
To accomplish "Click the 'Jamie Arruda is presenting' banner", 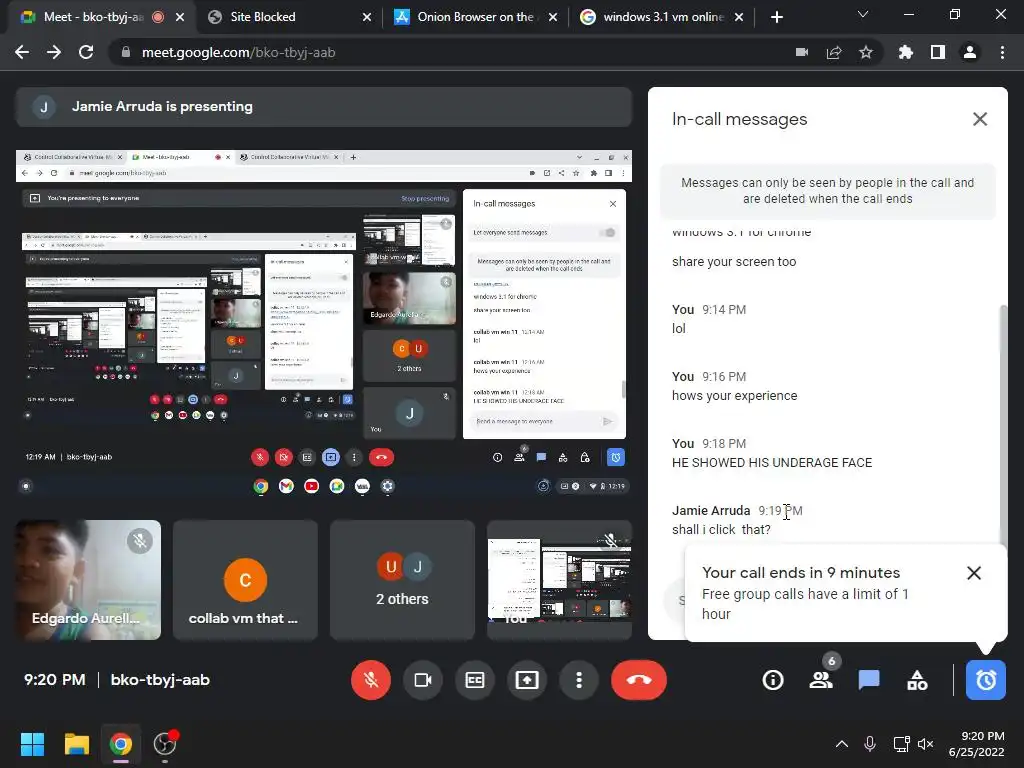I will coord(324,106).
